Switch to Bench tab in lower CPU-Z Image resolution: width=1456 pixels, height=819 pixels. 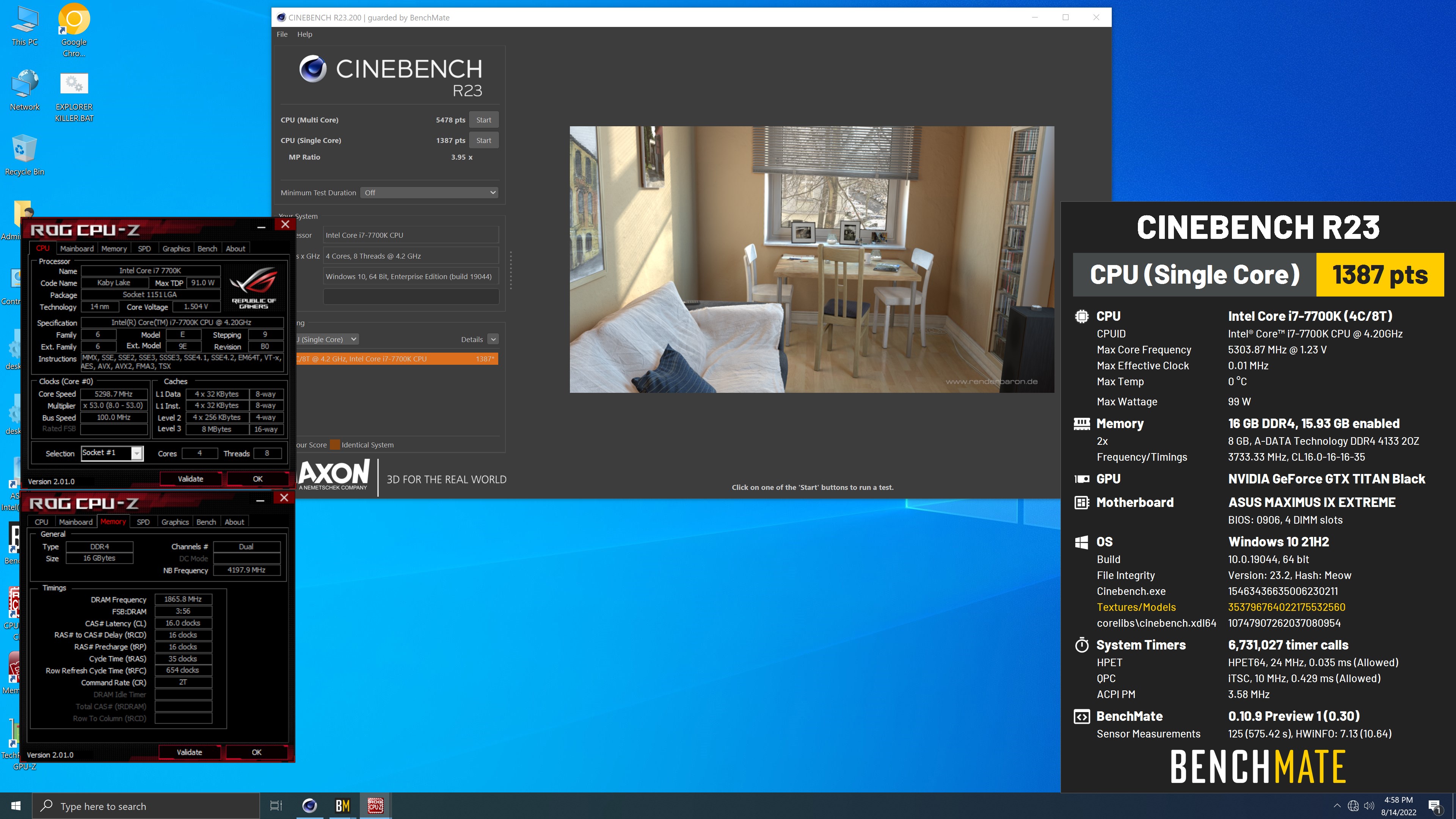click(206, 522)
